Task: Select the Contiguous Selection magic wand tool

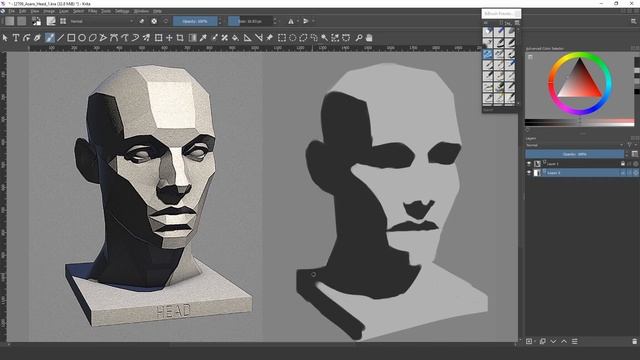Action: (x=324, y=38)
